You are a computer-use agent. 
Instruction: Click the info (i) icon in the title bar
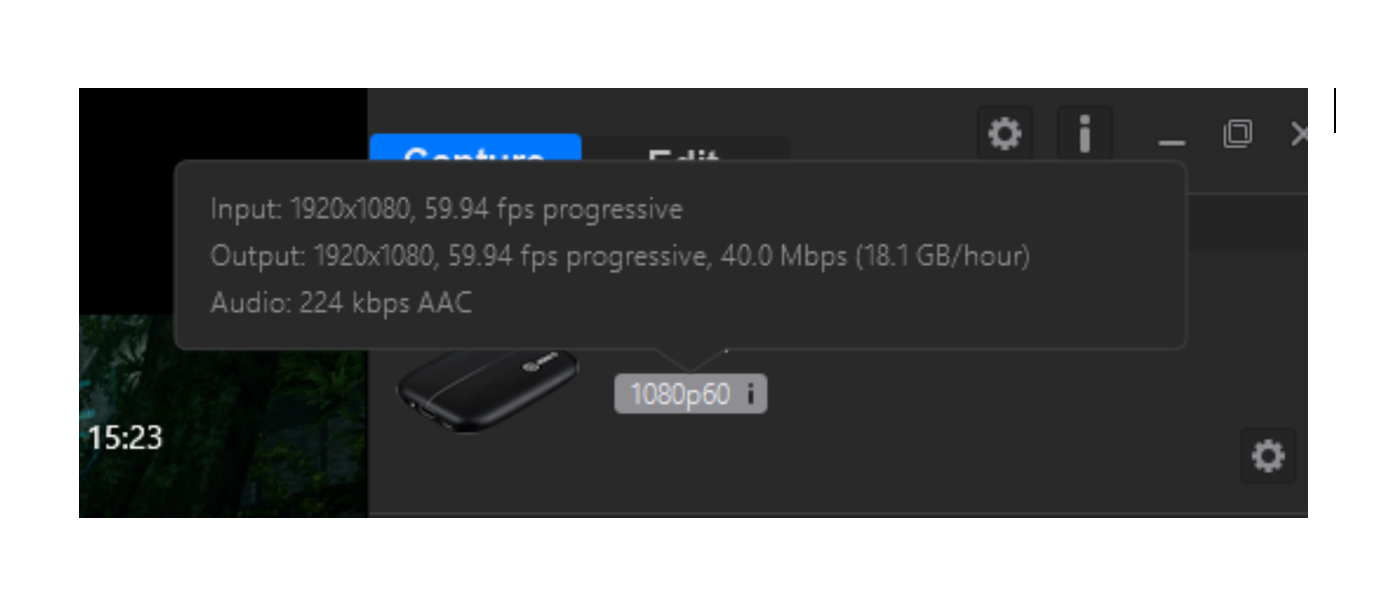pyautogui.click(x=1085, y=133)
